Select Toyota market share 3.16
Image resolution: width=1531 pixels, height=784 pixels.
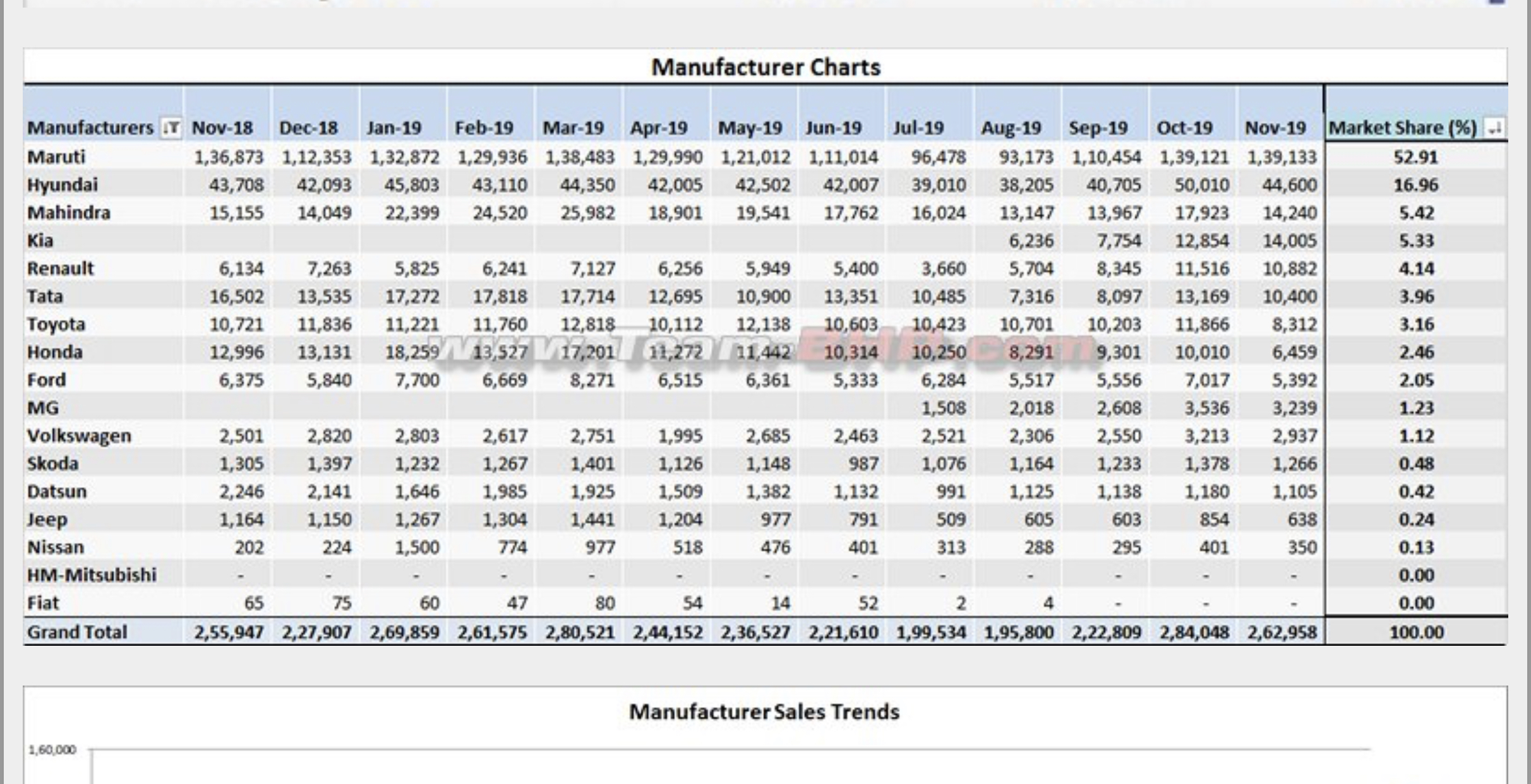coord(1416,324)
